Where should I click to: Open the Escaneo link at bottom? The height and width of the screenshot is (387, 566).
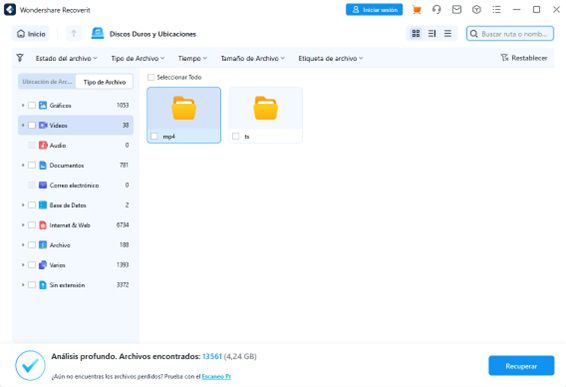pyautogui.click(x=216, y=377)
